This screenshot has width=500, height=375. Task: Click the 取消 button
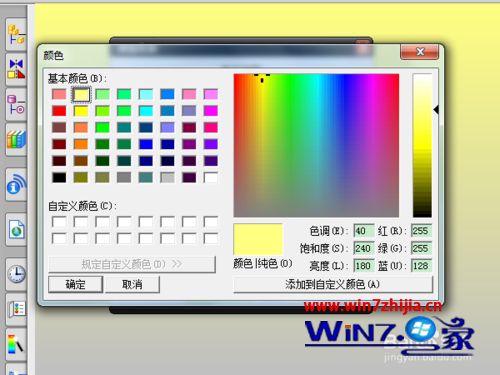(x=132, y=284)
